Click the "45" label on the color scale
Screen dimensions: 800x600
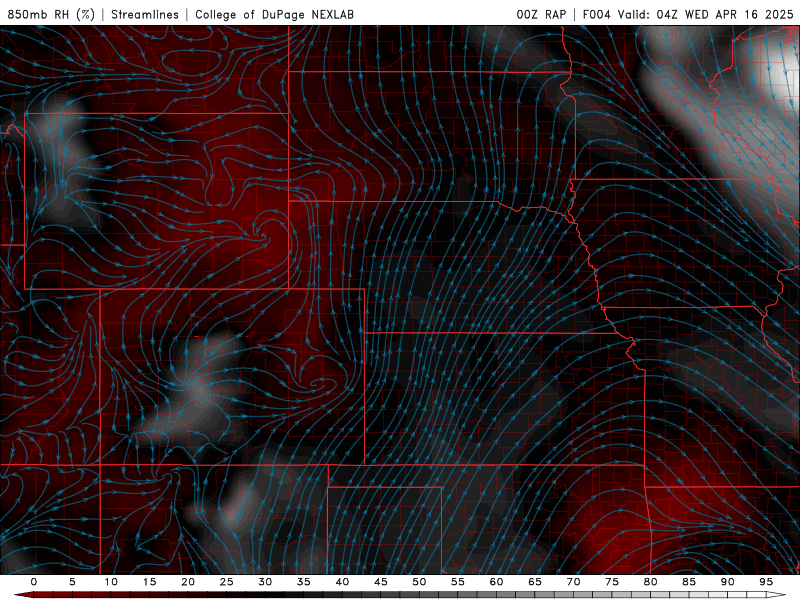[381, 582]
